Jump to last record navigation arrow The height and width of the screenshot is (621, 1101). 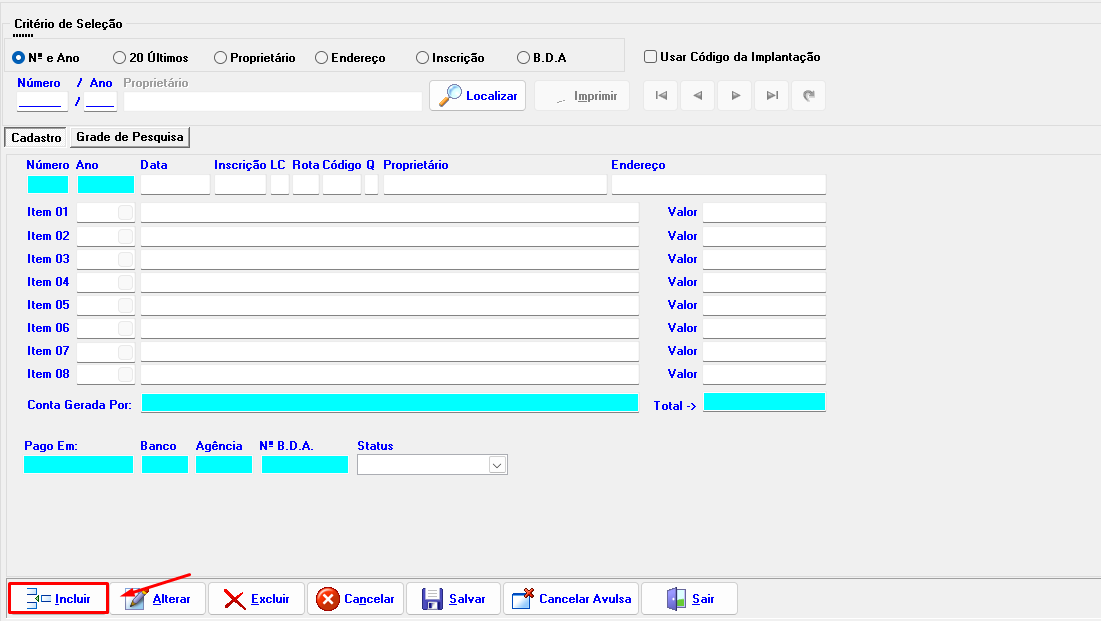pyautogui.click(x=772, y=96)
